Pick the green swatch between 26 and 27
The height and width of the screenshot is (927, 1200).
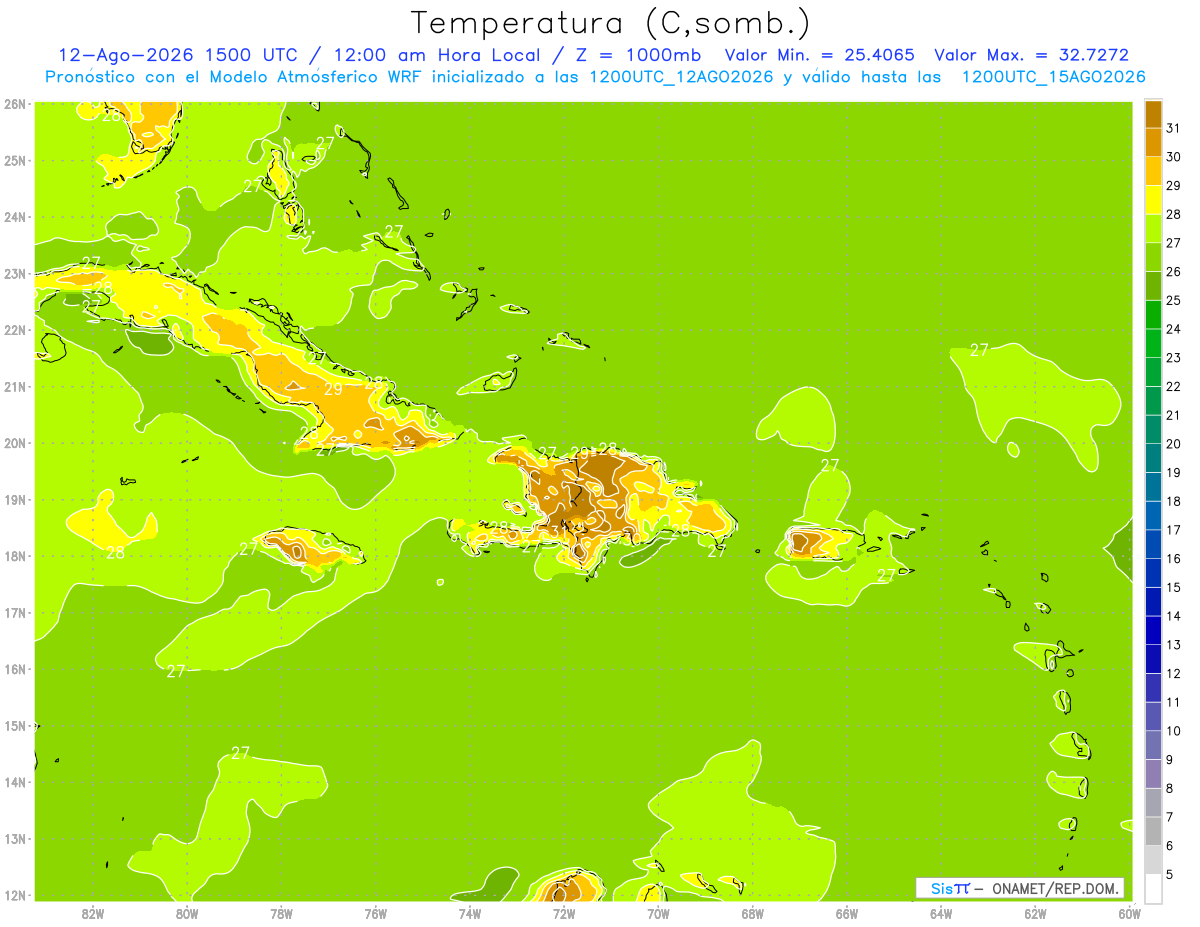tap(1153, 257)
